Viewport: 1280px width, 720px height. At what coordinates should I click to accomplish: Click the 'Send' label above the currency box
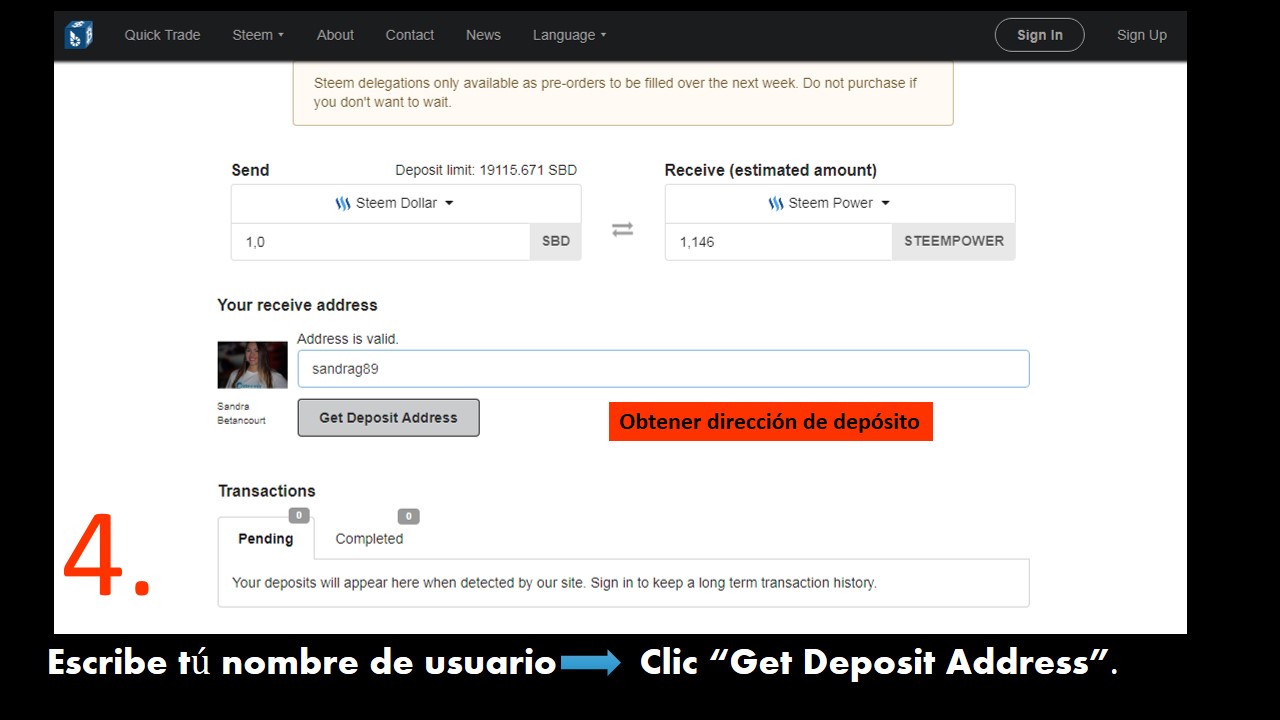point(250,170)
